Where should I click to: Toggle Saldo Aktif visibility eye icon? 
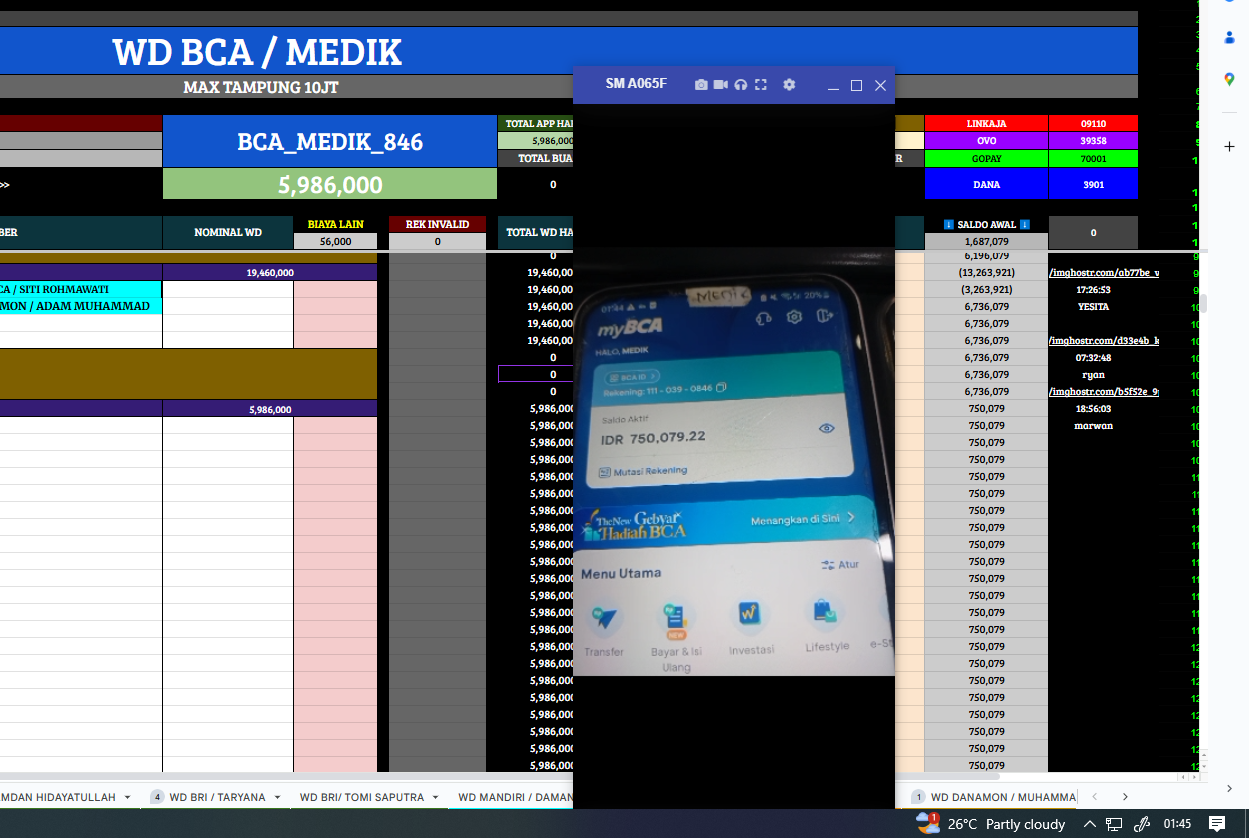(827, 428)
